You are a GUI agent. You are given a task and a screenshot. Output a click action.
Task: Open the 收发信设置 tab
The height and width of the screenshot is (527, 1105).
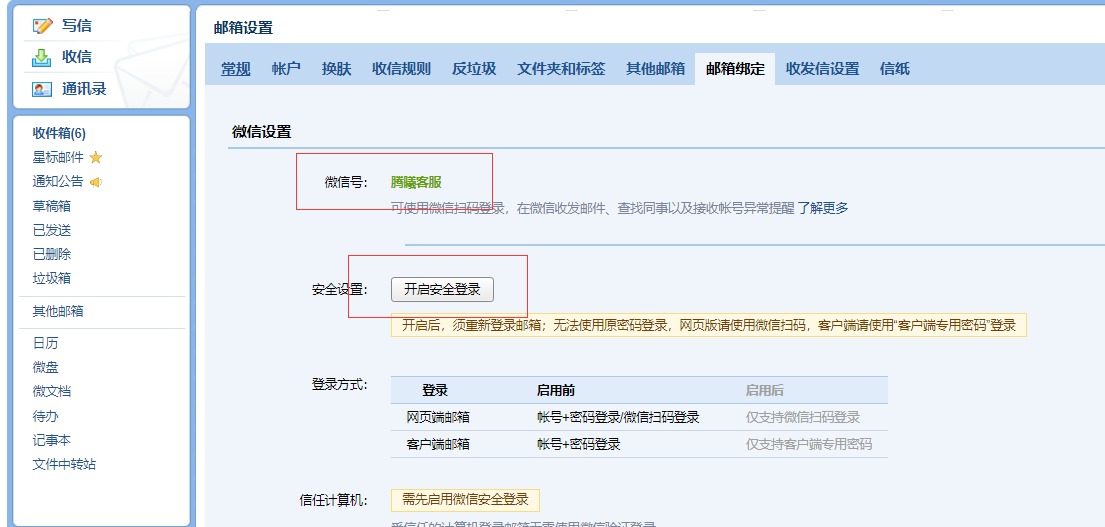click(x=822, y=69)
